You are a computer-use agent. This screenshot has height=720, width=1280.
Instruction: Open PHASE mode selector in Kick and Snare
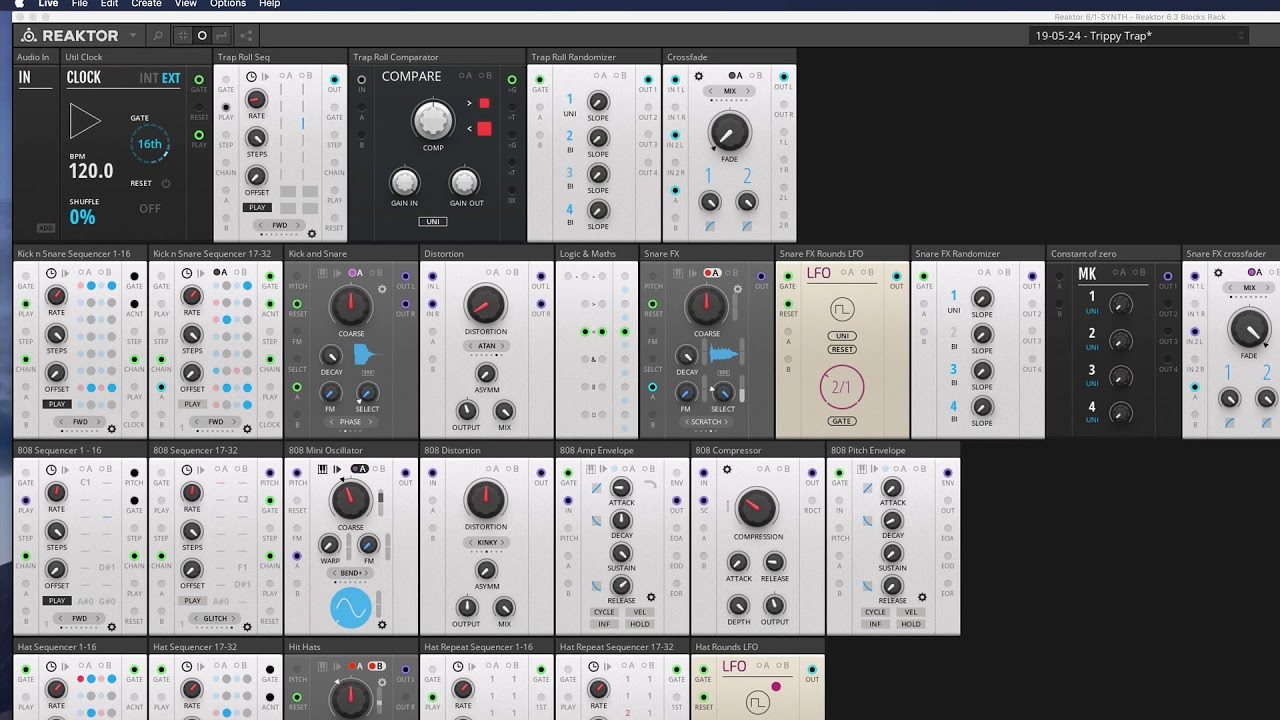(x=351, y=422)
